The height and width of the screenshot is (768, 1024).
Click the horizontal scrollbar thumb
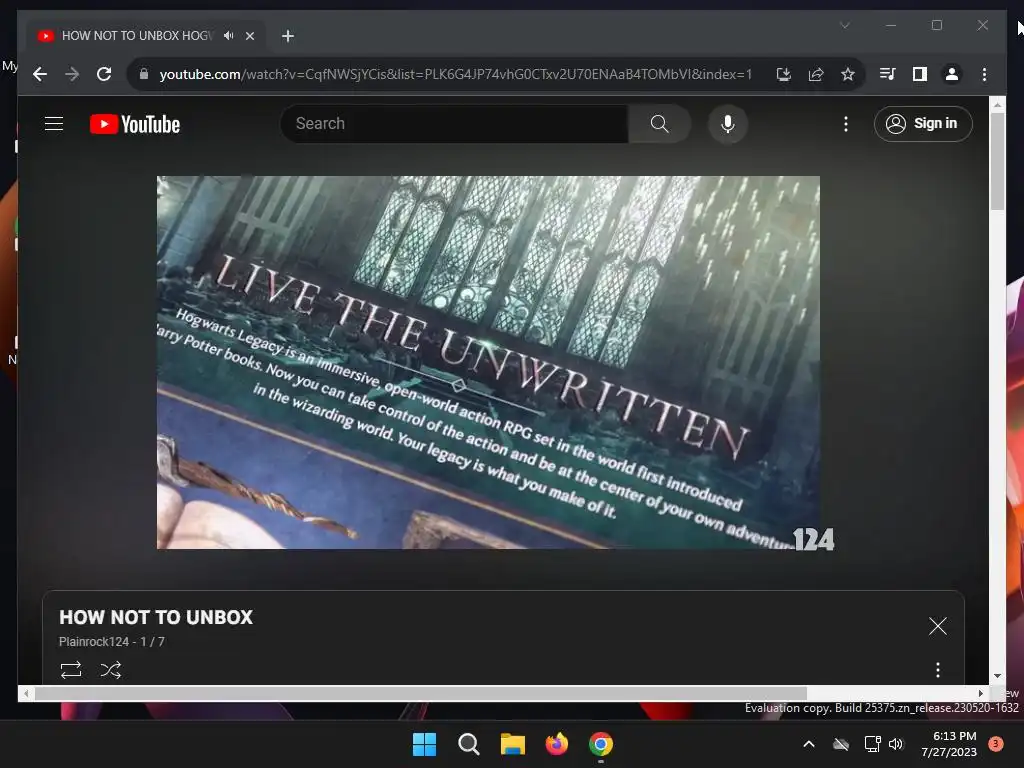tap(421, 694)
